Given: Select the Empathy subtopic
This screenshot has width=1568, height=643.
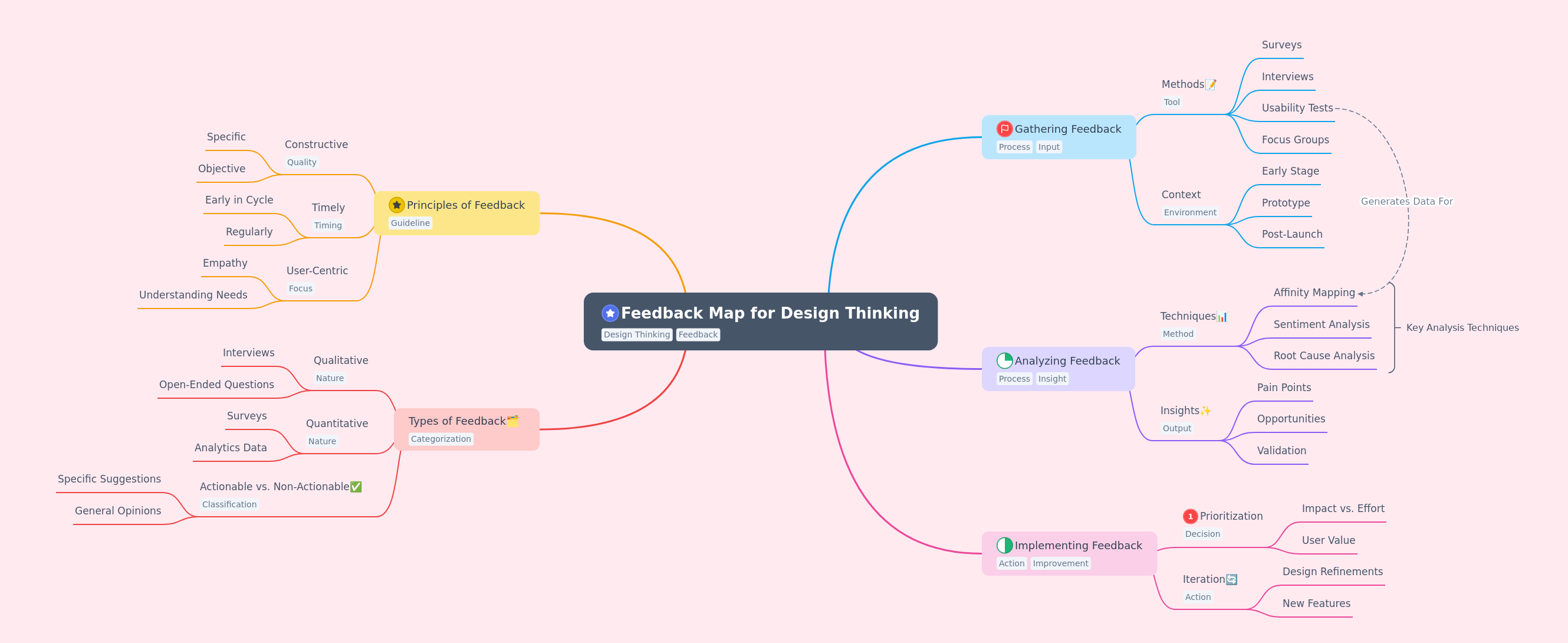Looking at the screenshot, I should [225, 263].
